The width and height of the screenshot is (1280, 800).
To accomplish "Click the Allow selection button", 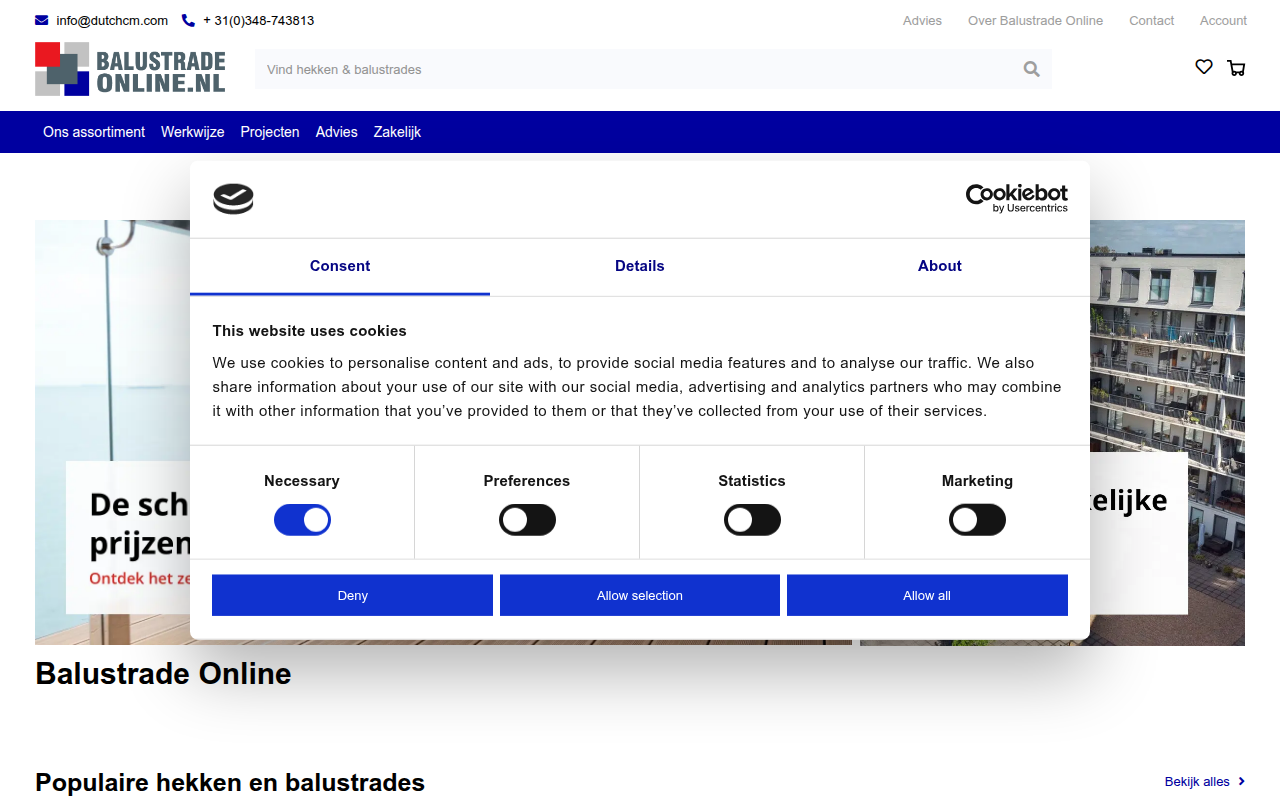I will coord(640,595).
